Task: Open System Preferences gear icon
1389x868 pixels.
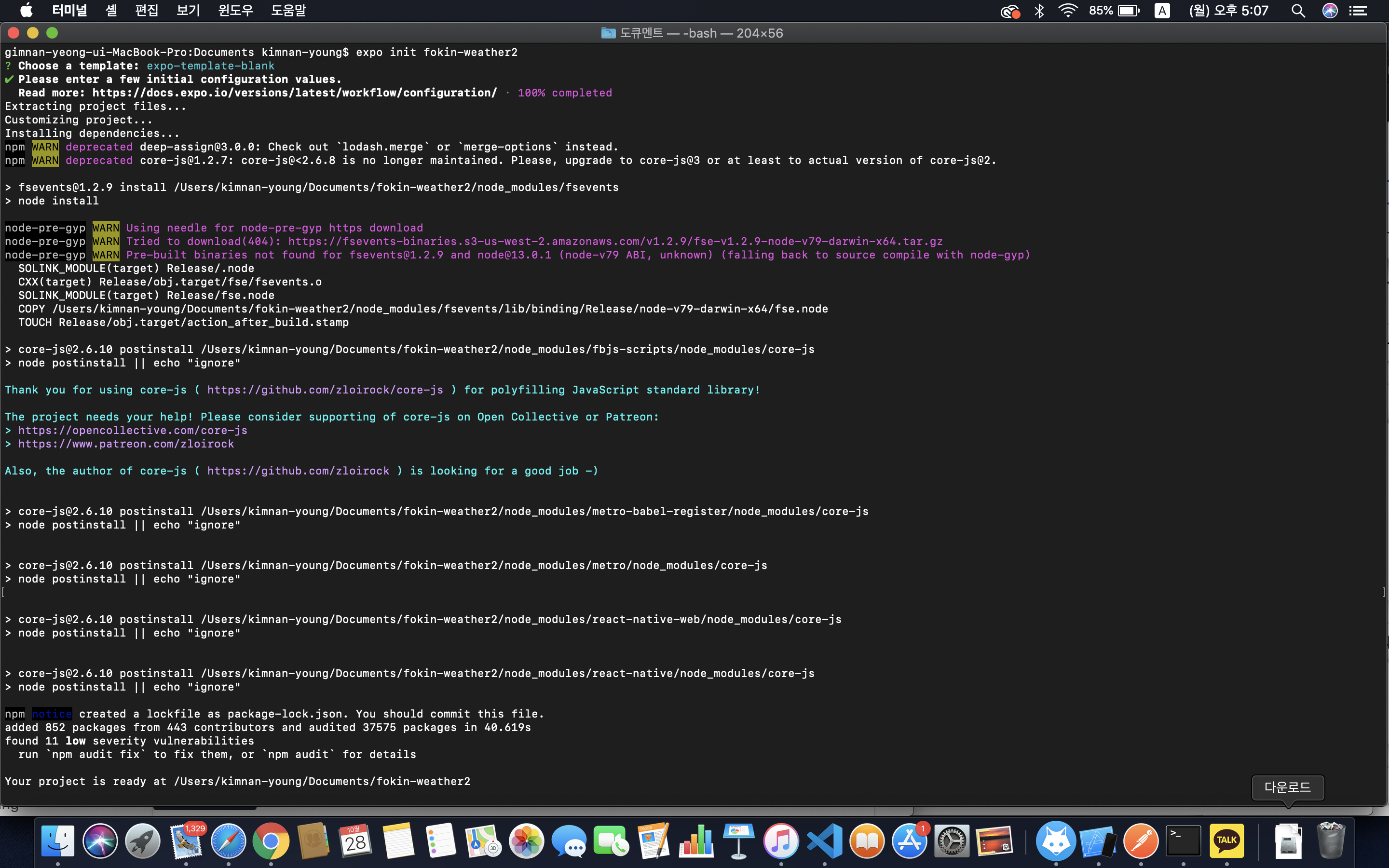Action: pyautogui.click(x=952, y=841)
